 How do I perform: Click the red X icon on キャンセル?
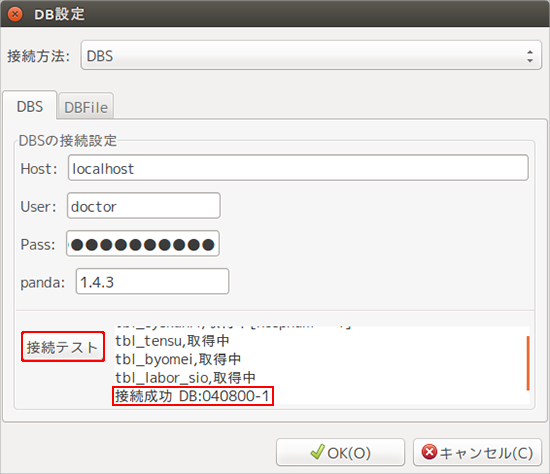[429, 452]
